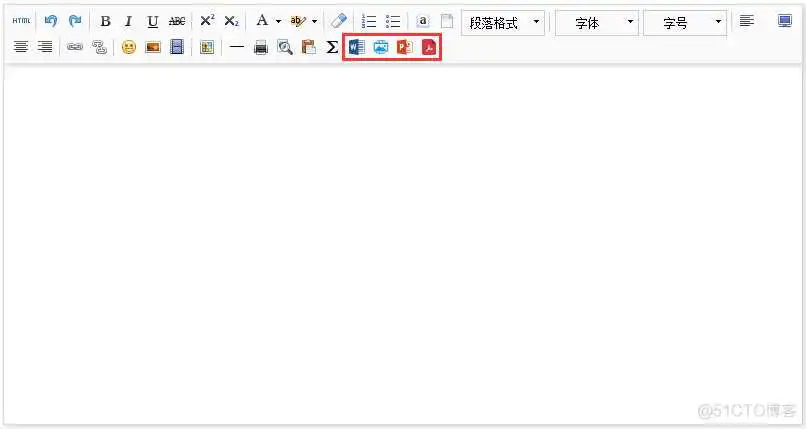Image resolution: width=806 pixels, height=429 pixels.
Task: Remove the hyperlink (unlink)
Action: (99, 47)
